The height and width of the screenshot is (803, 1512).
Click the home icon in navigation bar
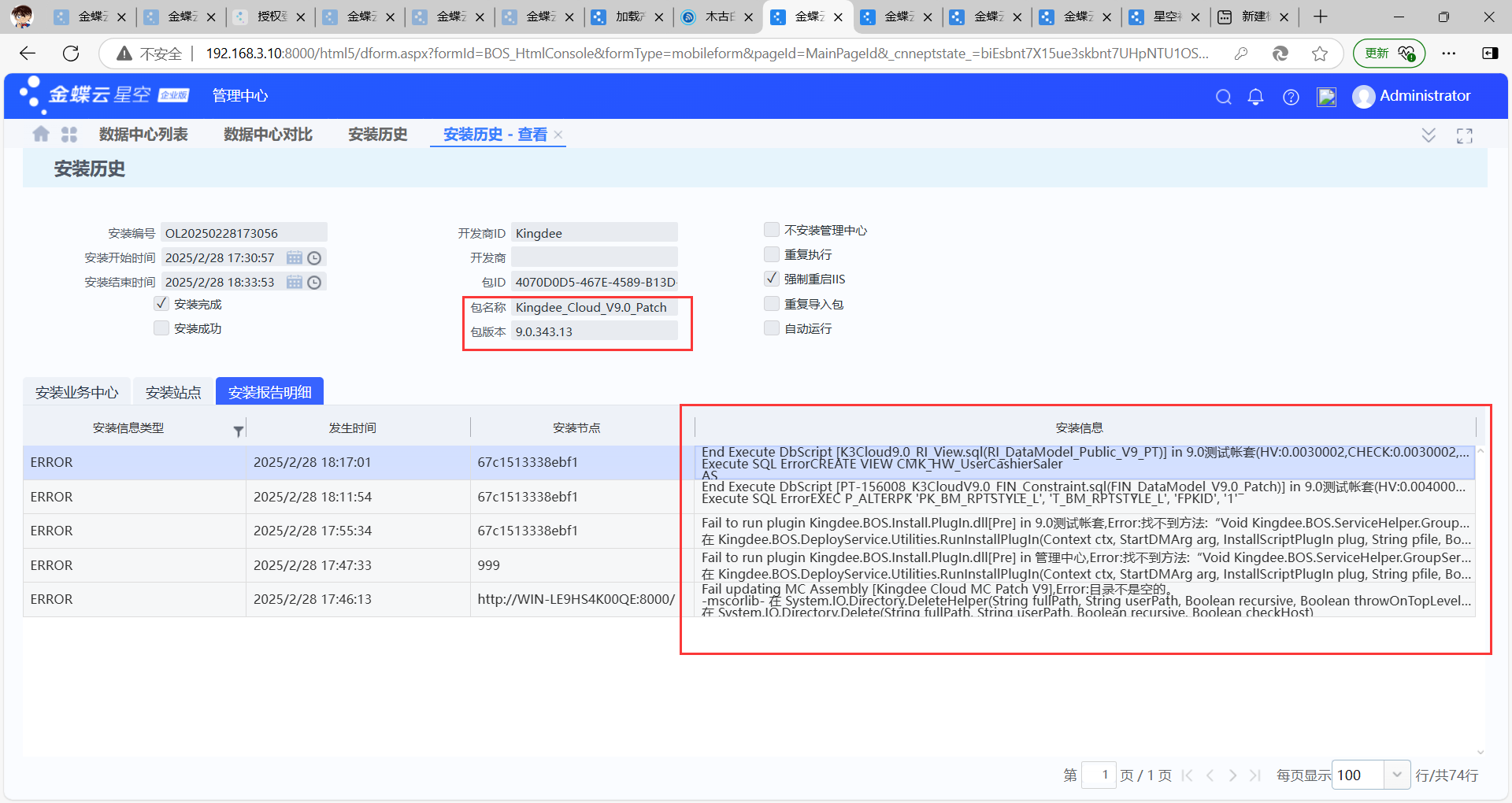pos(41,135)
